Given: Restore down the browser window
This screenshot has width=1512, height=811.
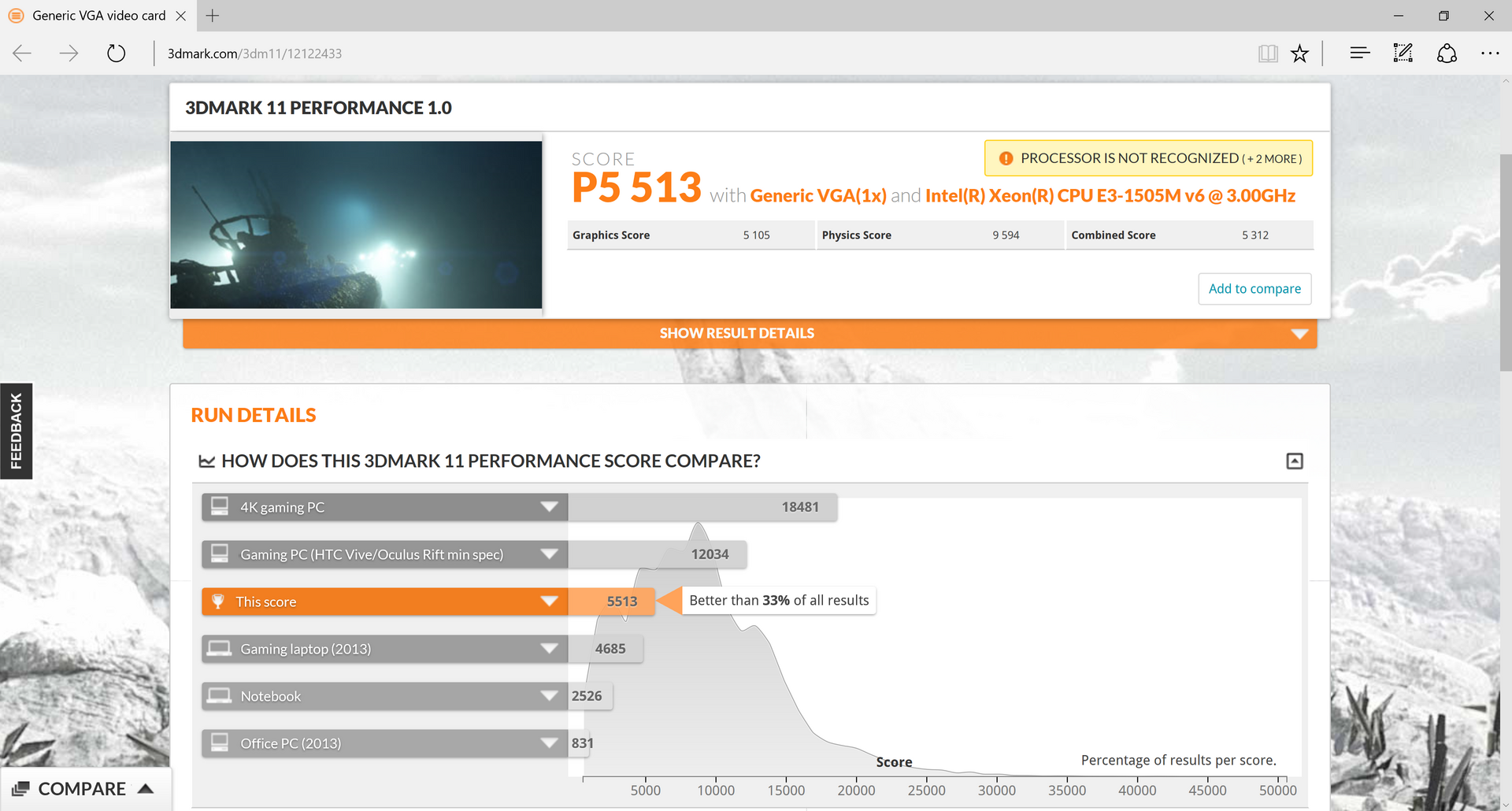Looking at the screenshot, I should [x=1443, y=16].
